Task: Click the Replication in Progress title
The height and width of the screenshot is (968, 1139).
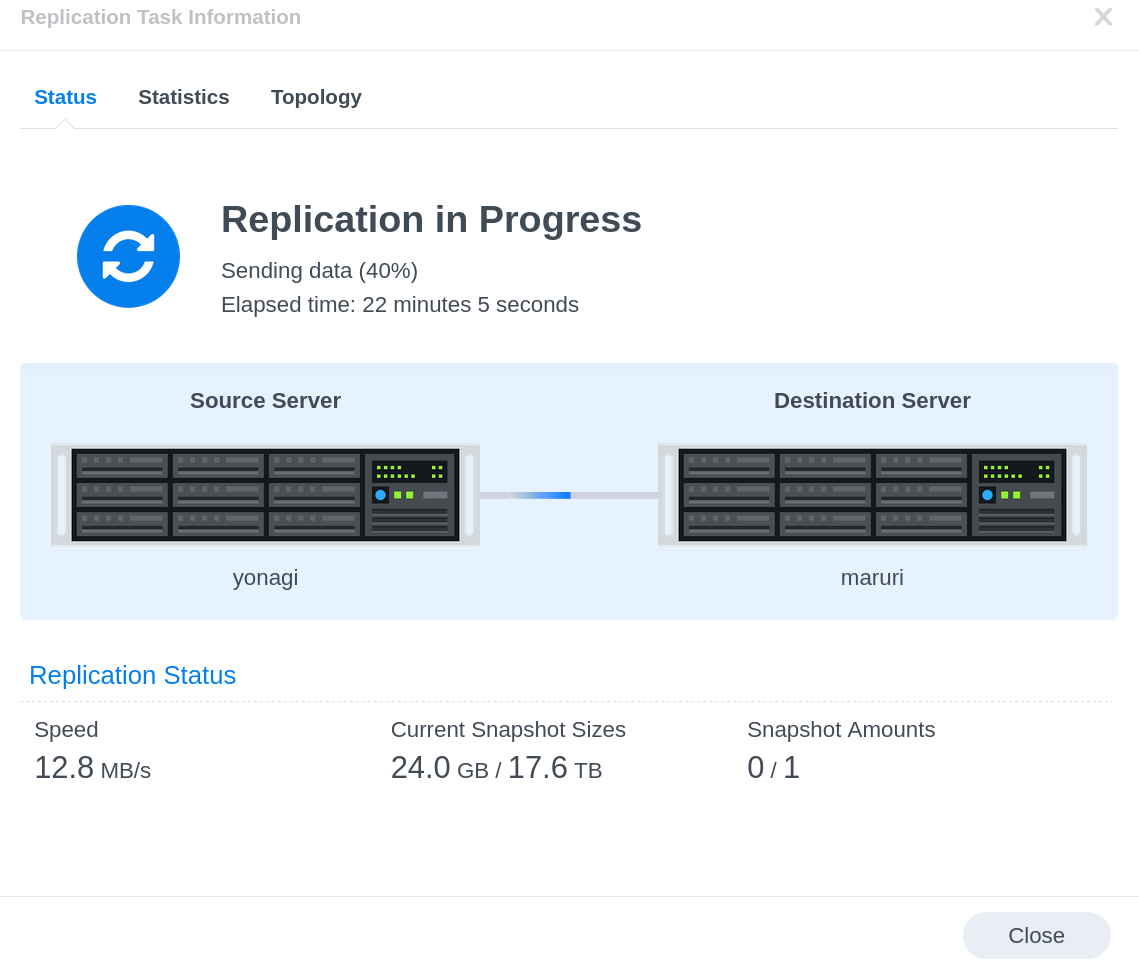Action: 431,219
